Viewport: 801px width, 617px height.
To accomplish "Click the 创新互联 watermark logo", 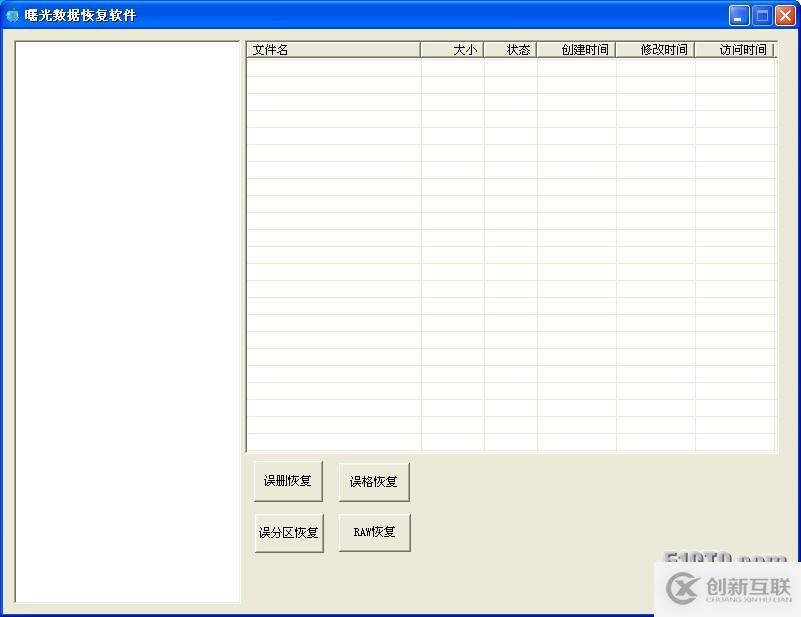I will coord(727,590).
